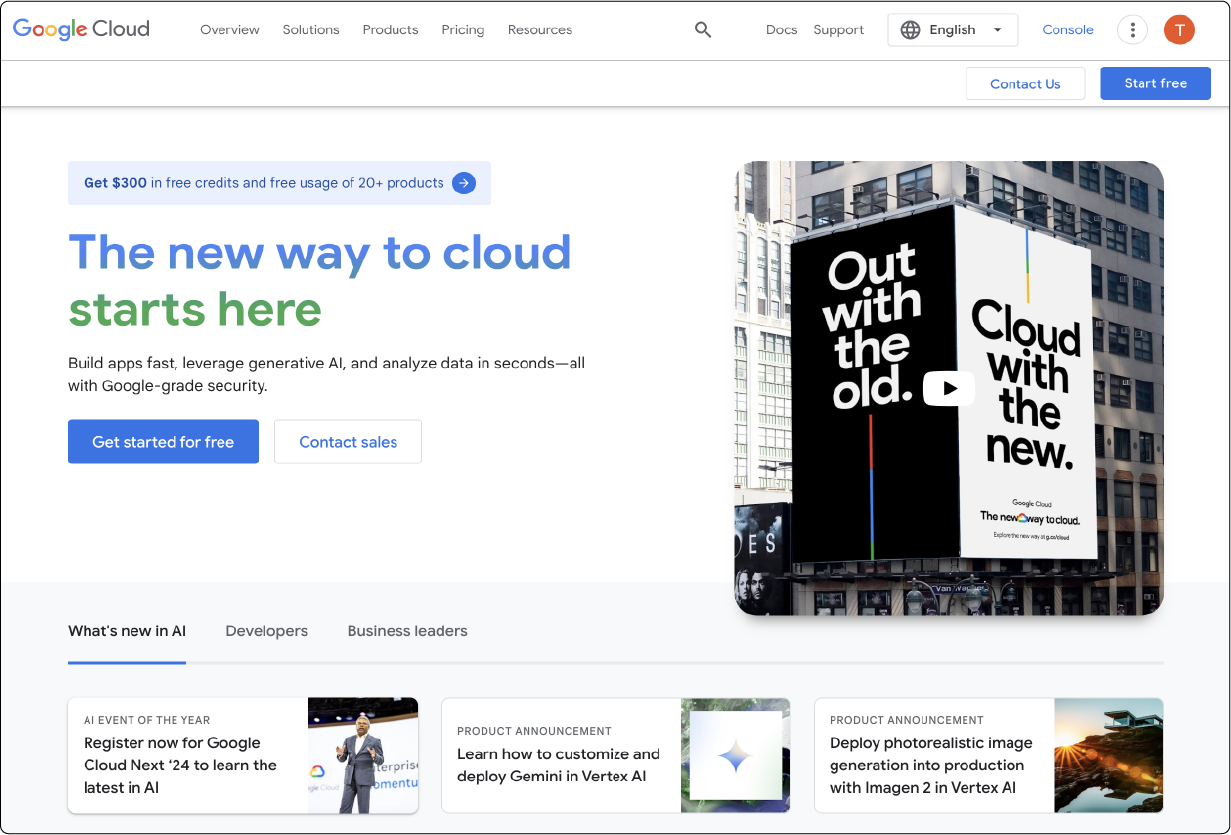This screenshot has height=835, width=1231.
Task: Click the Cloud Next speaker thumbnail
Action: [363, 755]
